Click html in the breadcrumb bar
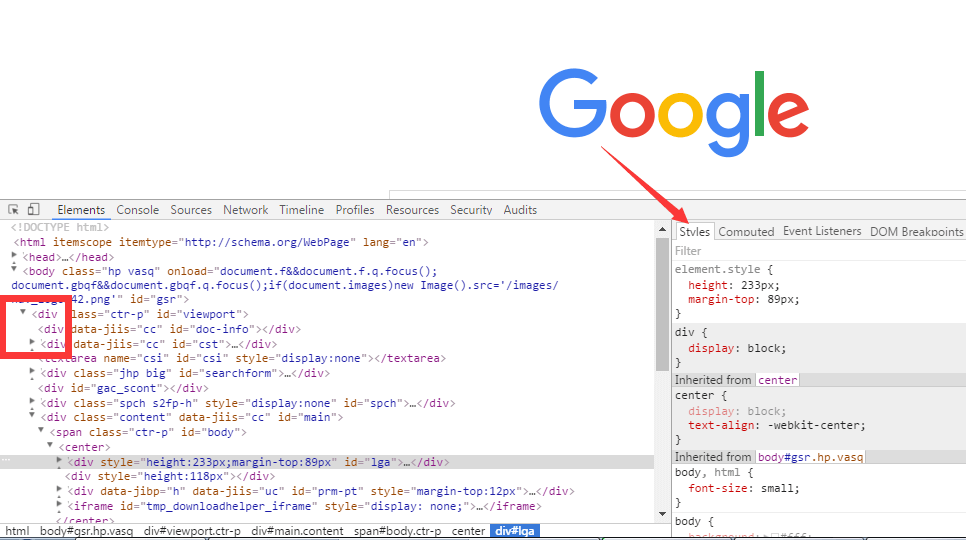Viewport: 966px width, 540px height. point(17,531)
